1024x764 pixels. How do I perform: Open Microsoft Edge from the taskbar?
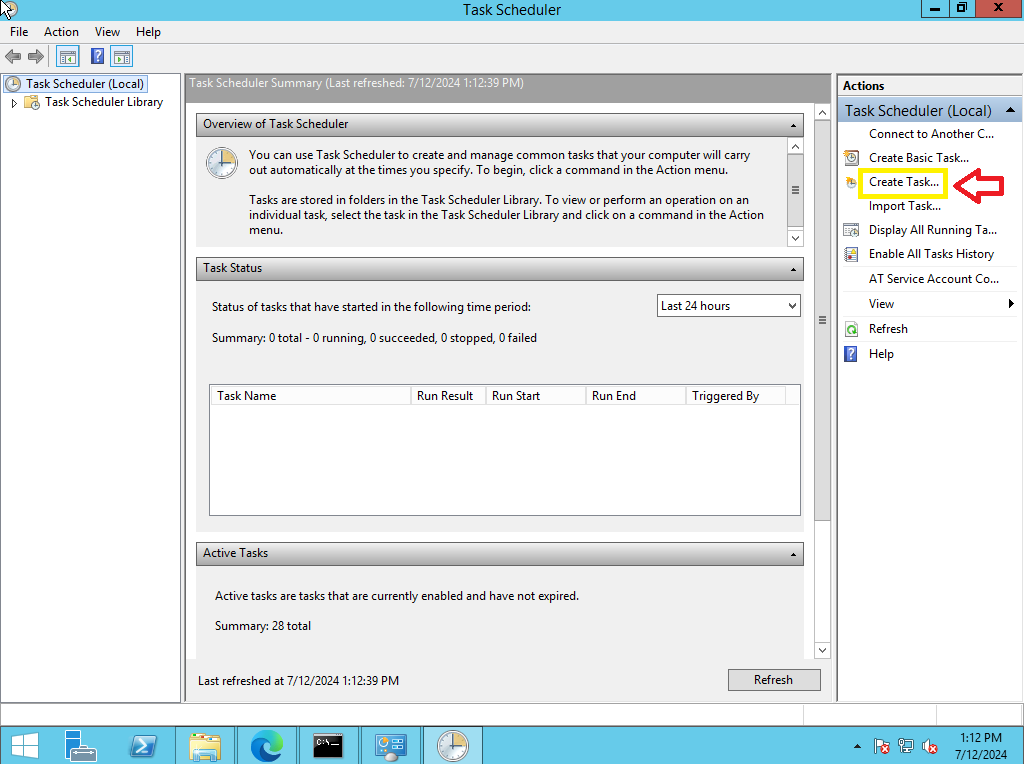coord(267,745)
